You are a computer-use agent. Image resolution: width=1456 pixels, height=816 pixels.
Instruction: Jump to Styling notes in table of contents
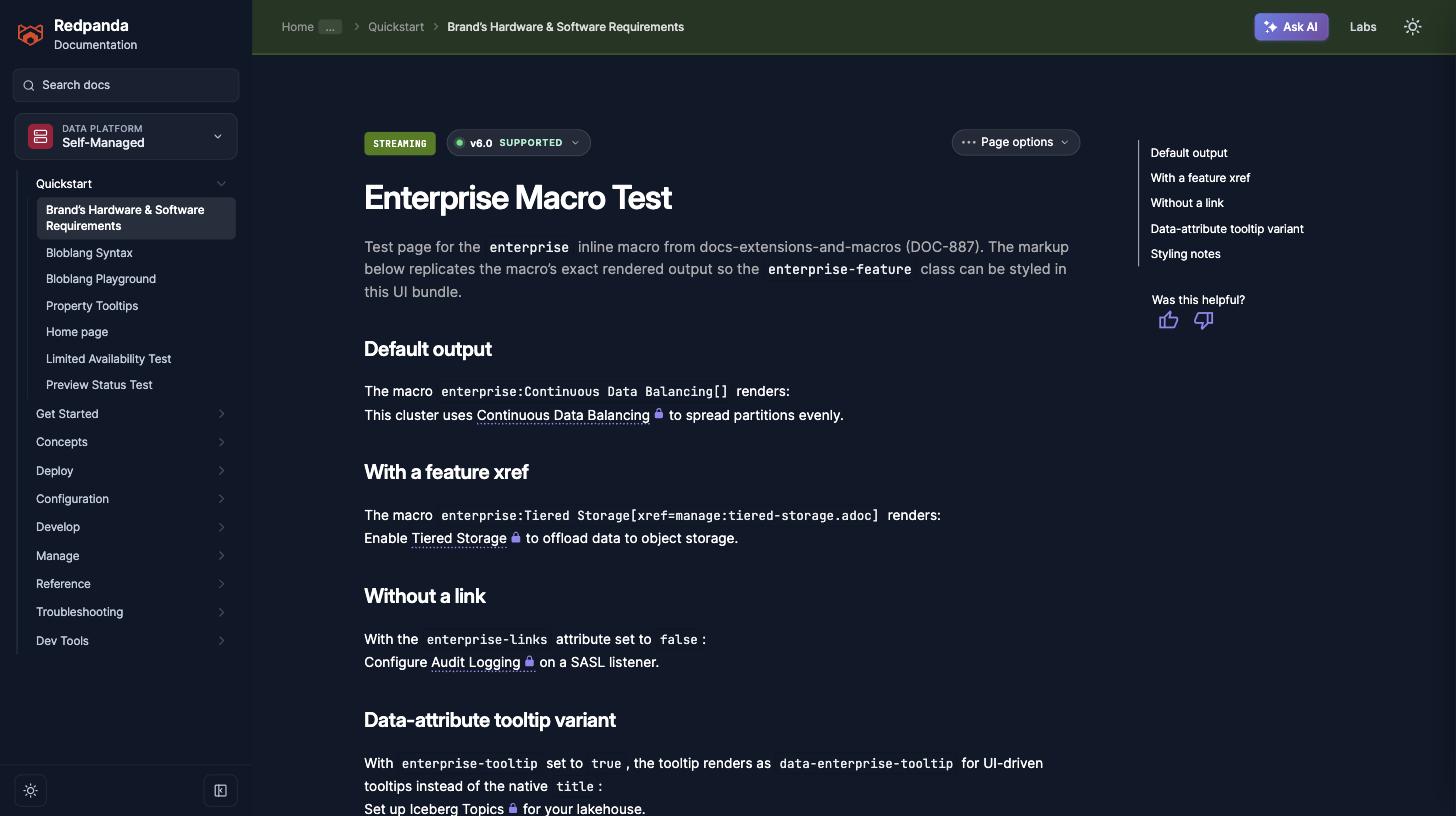pyautogui.click(x=1185, y=254)
